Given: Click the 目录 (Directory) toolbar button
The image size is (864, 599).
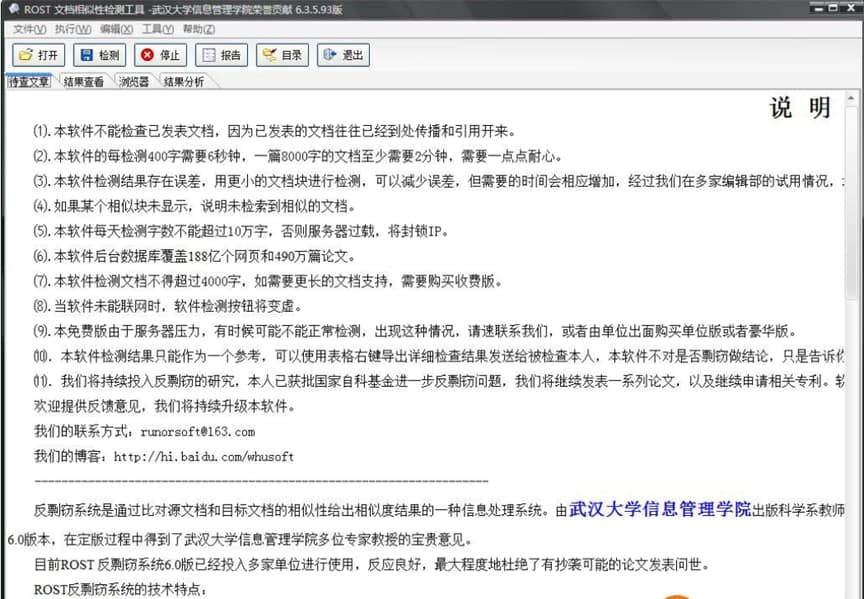Looking at the screenshot, I should click(x=282, y=55).
